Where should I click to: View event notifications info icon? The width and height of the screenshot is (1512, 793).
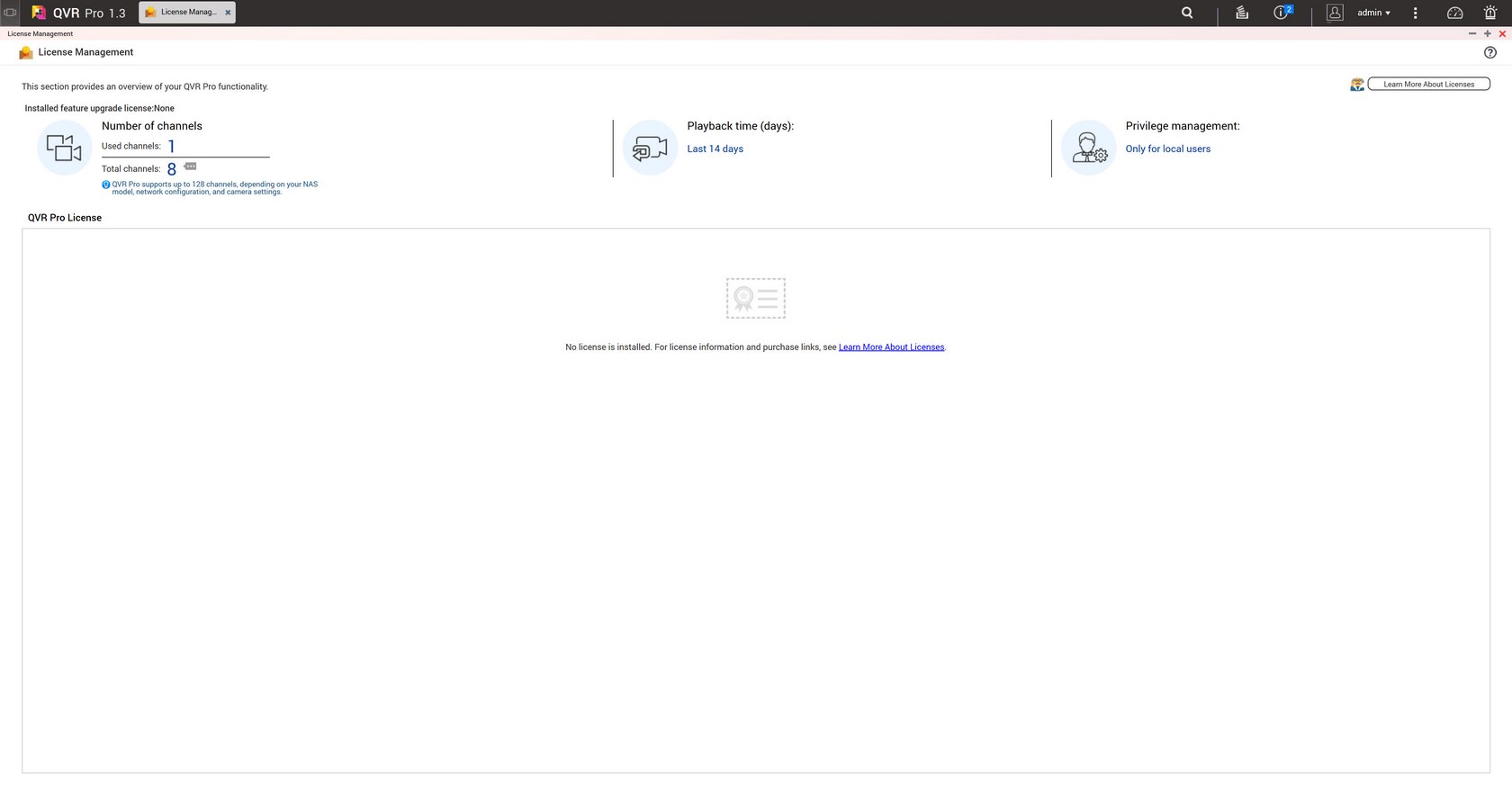(1282, 13)
